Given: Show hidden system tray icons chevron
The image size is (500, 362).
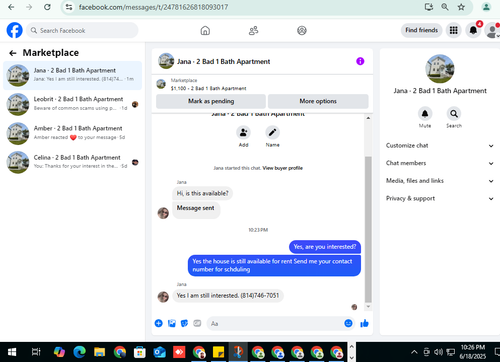Looking at the screenshot, I should [x=414, y=352].
